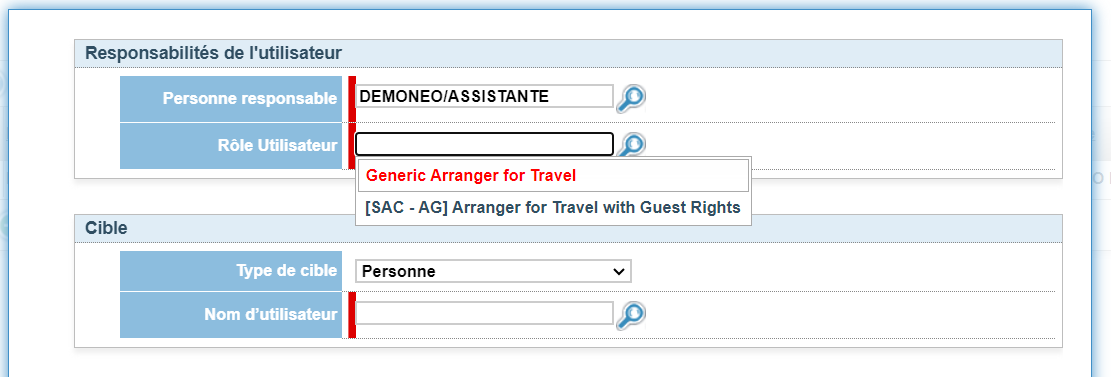
Task: Open the search lookup for Nom d'utilisateur
Action: coord(630,315)
